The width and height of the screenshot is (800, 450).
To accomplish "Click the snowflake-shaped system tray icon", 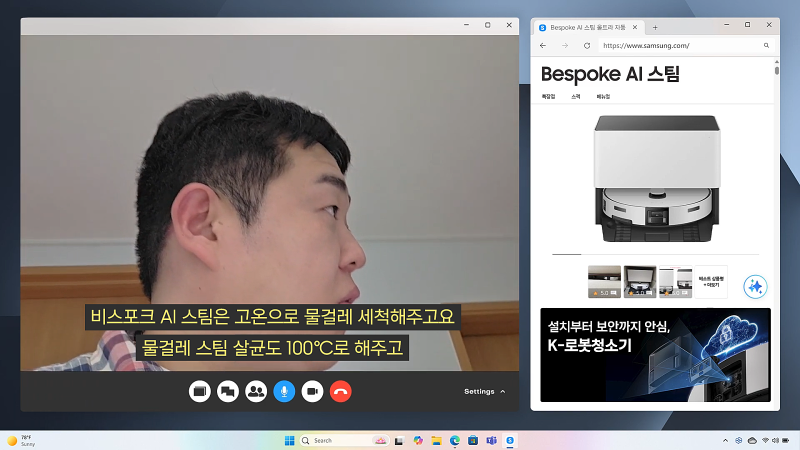I will pyautogui.click(x=738, y=440).
